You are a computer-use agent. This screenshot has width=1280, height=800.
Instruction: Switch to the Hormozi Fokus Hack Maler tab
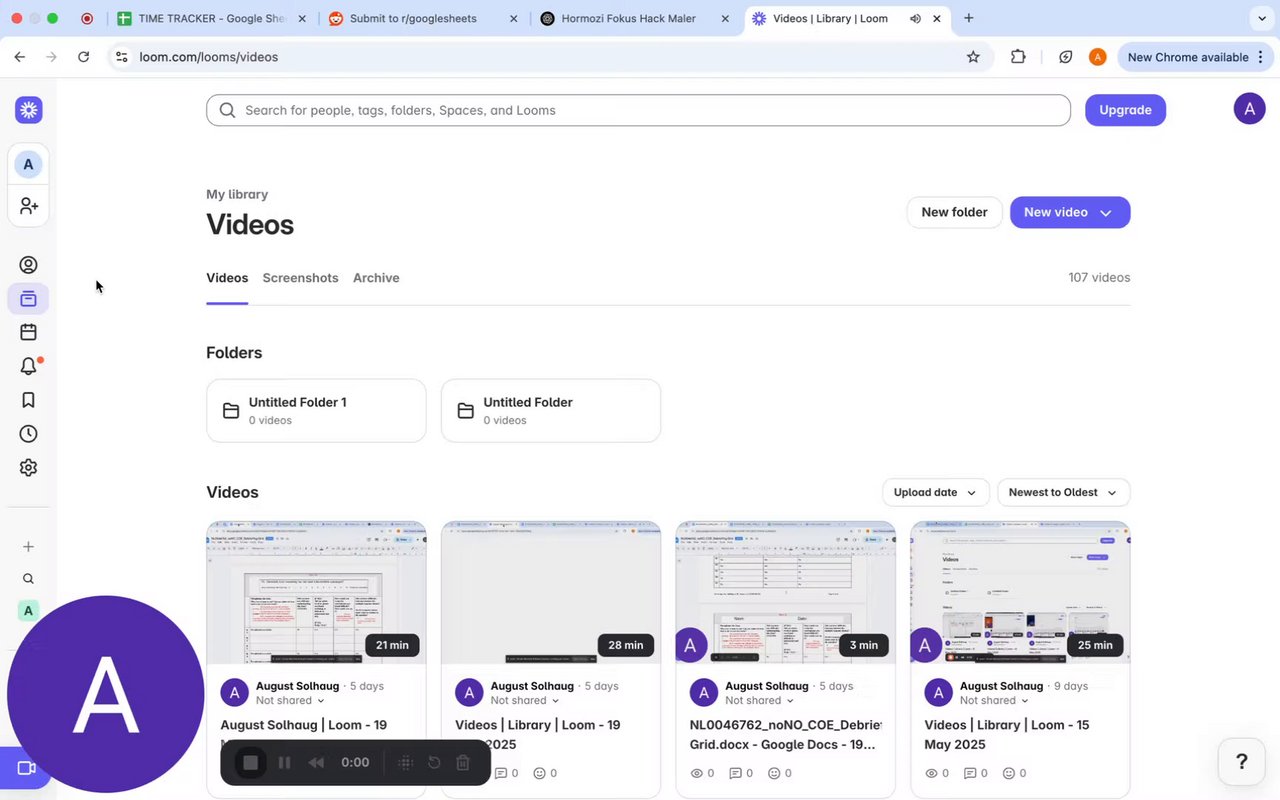point(634,18)
